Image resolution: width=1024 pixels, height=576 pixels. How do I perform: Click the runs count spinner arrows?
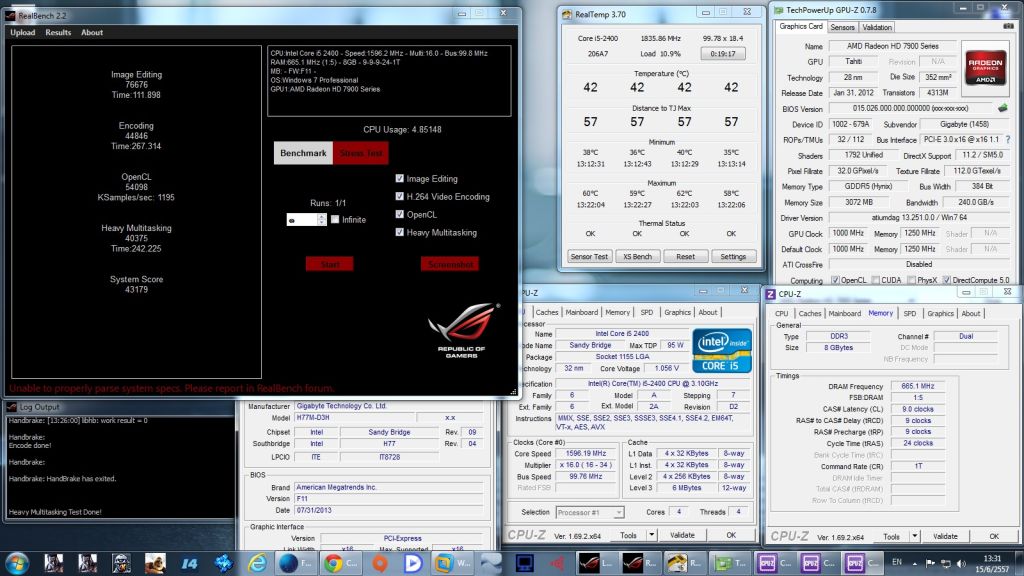[321, 220]
